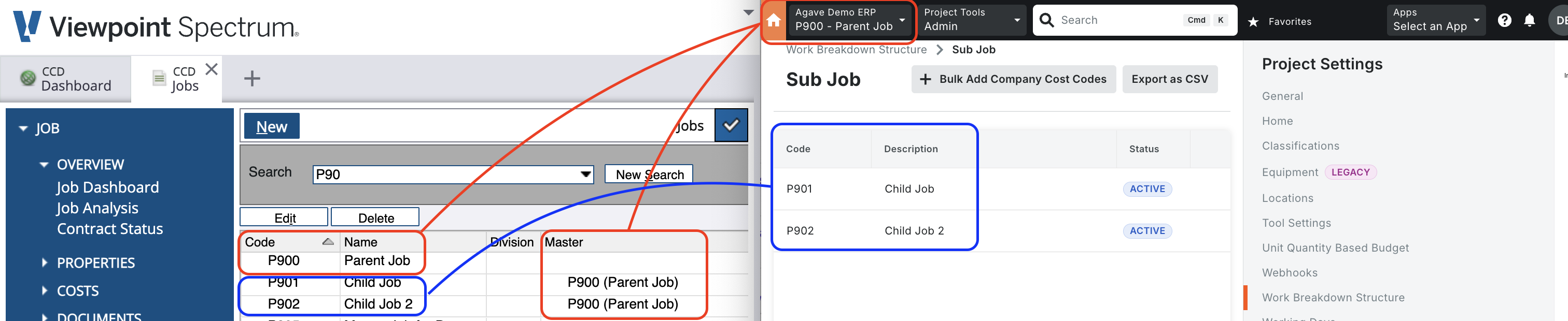Viewport: 1568px width, 321px height.
Task: Click the orange home icon
Action: click(773, 21)
